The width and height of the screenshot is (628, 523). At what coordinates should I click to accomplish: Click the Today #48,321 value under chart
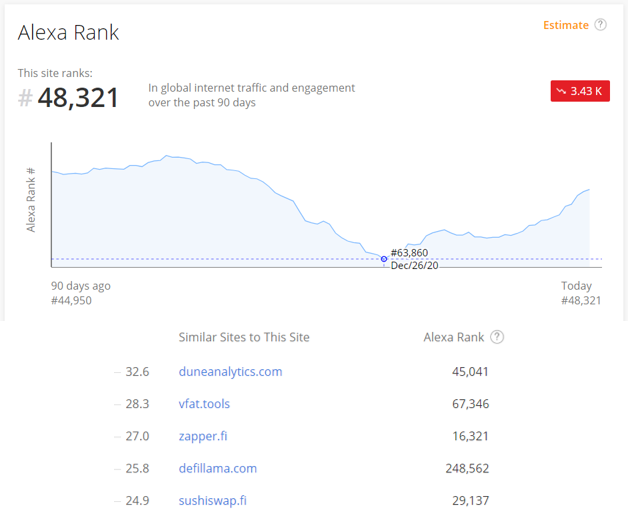tap(581, 300)
